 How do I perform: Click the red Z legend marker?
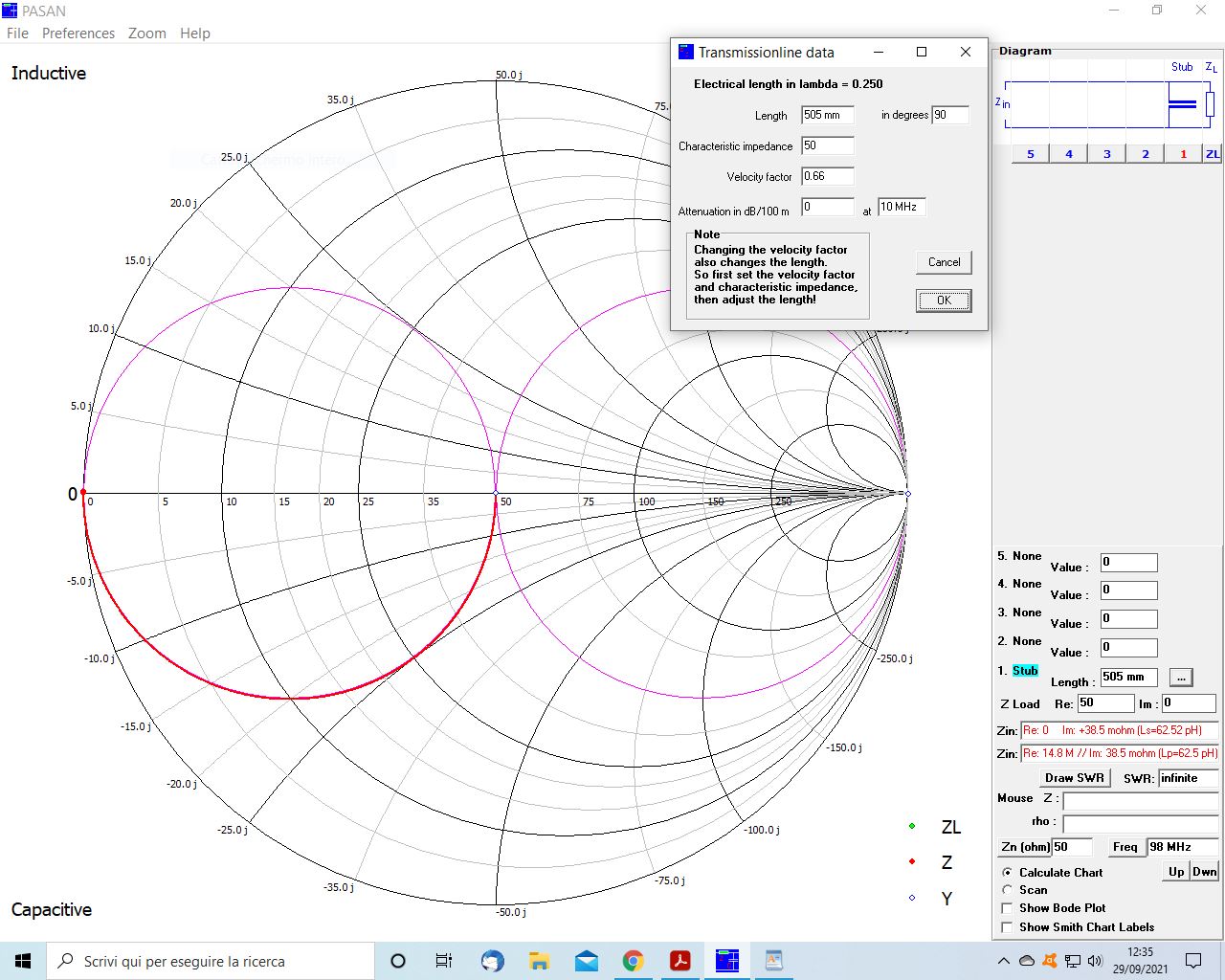tap(912, 861)
